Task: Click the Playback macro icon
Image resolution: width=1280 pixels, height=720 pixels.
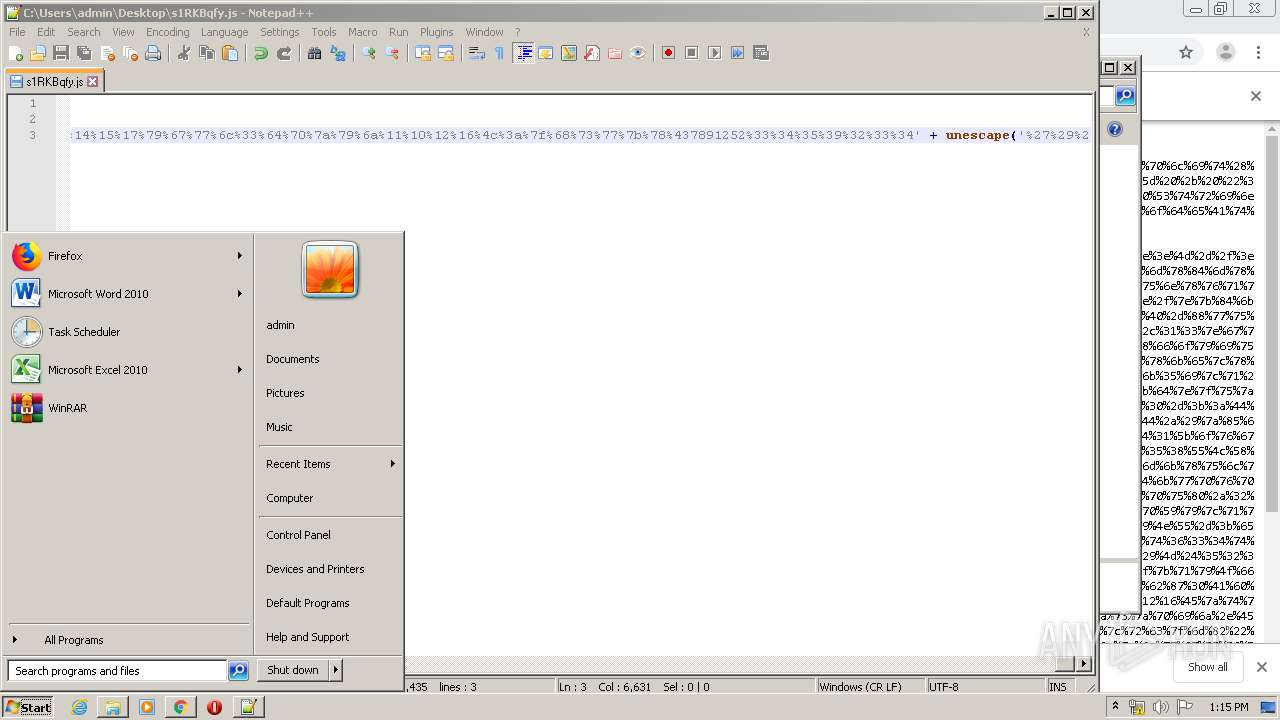Action: click(715, 53)
